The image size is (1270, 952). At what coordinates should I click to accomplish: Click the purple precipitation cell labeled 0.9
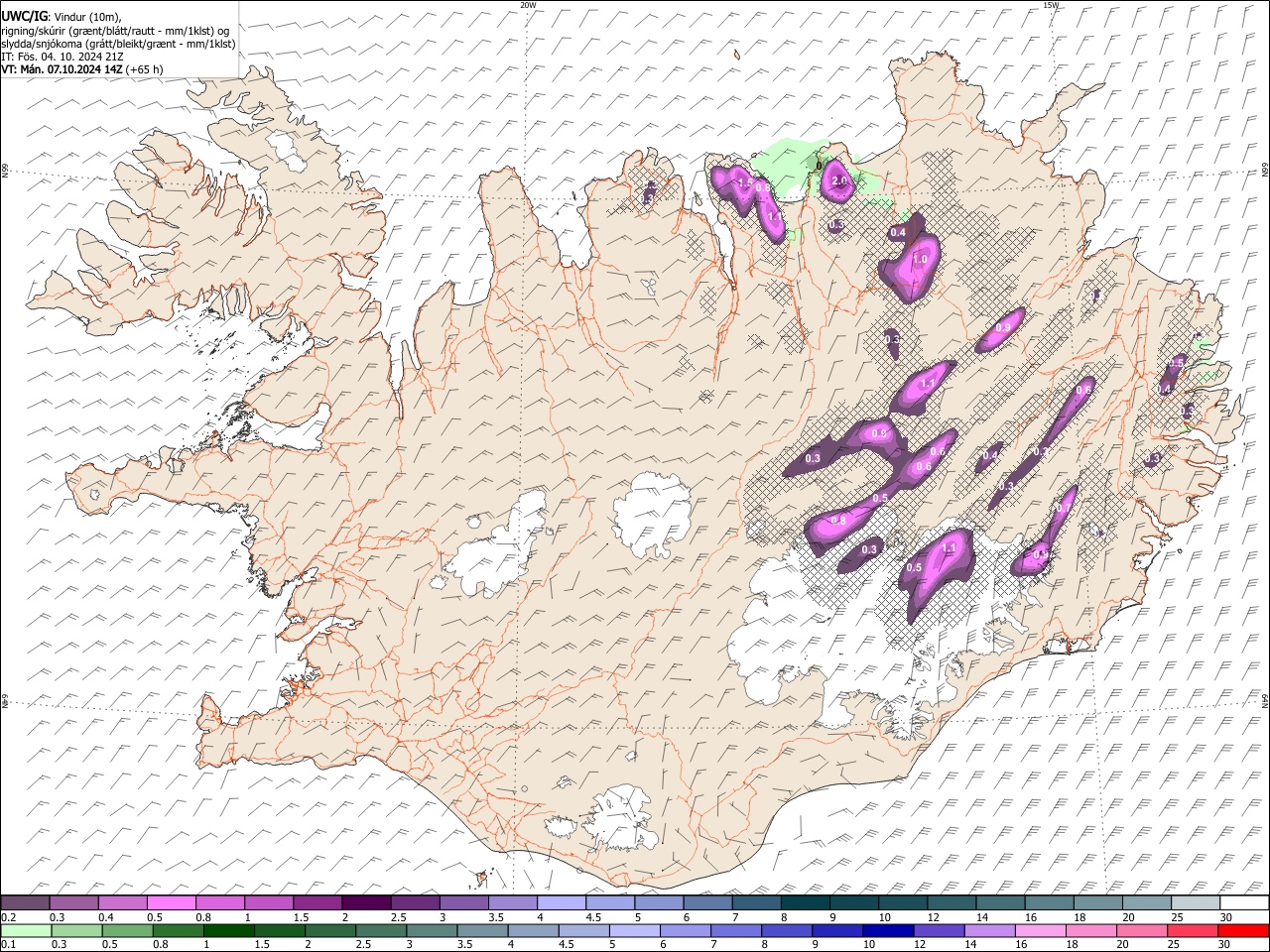coord(998,332)
